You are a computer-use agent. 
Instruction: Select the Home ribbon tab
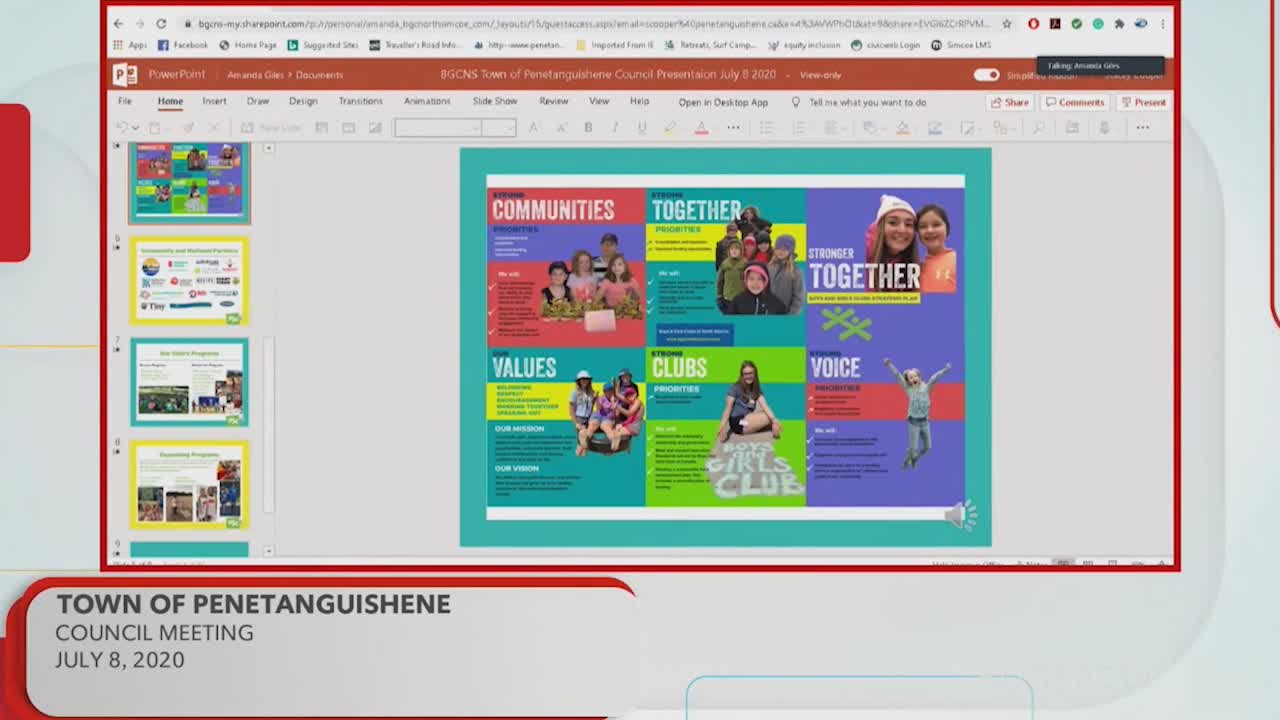pos(170,102)
